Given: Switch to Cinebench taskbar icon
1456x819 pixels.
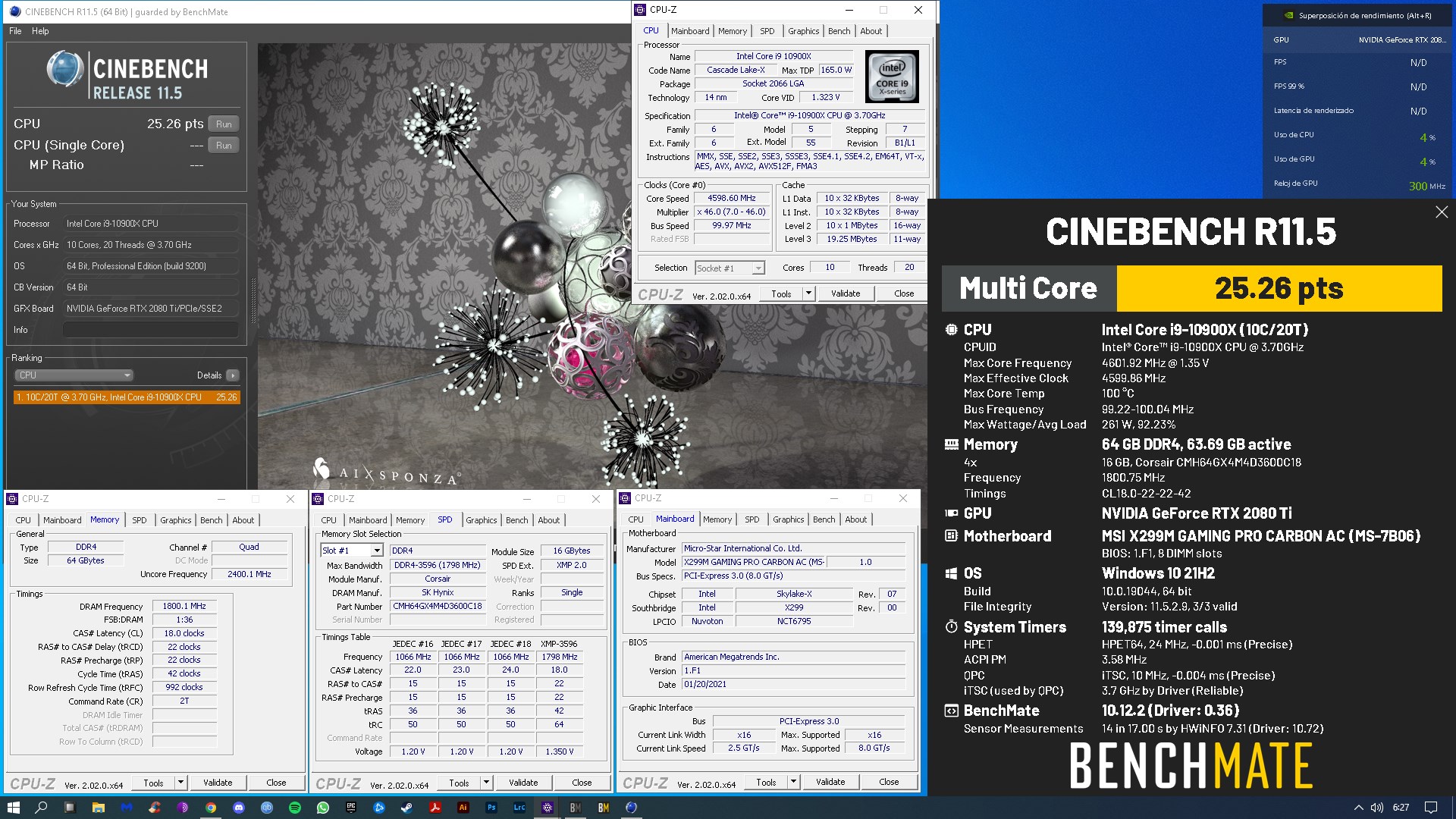Looking at the screenshot, I should point(631,808).
